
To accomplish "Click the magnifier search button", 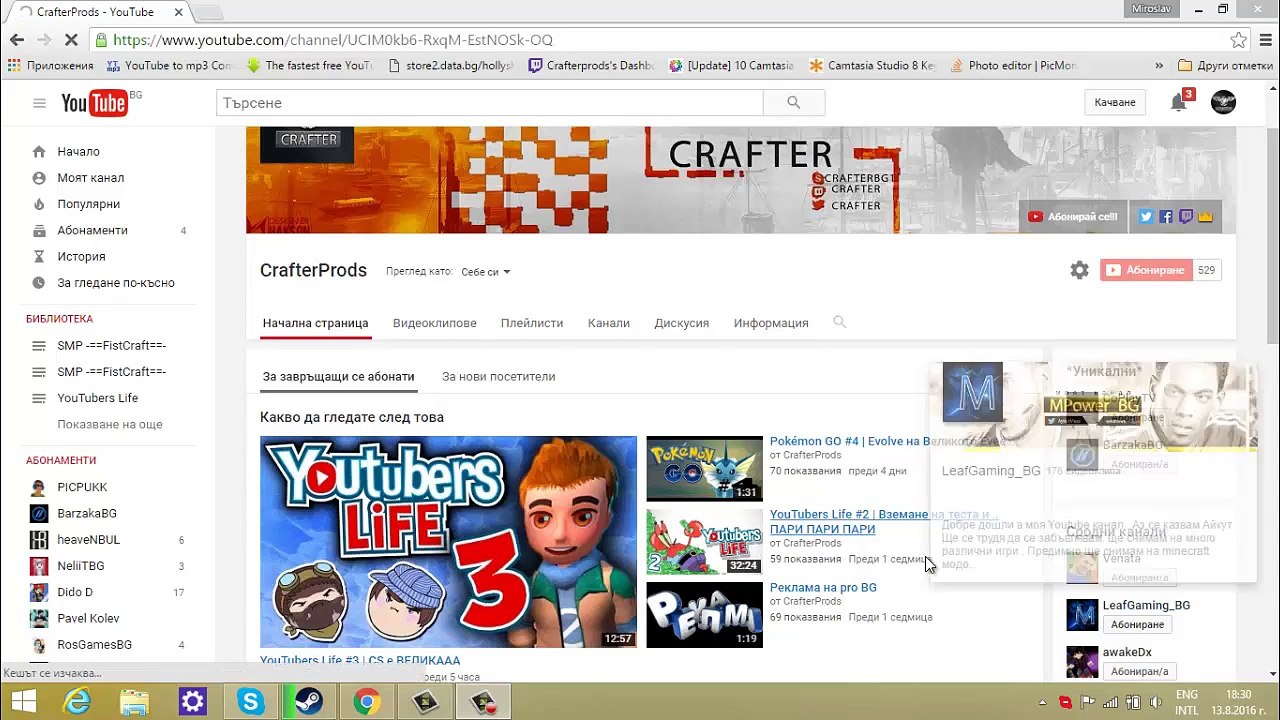I will tap(794, 103).
